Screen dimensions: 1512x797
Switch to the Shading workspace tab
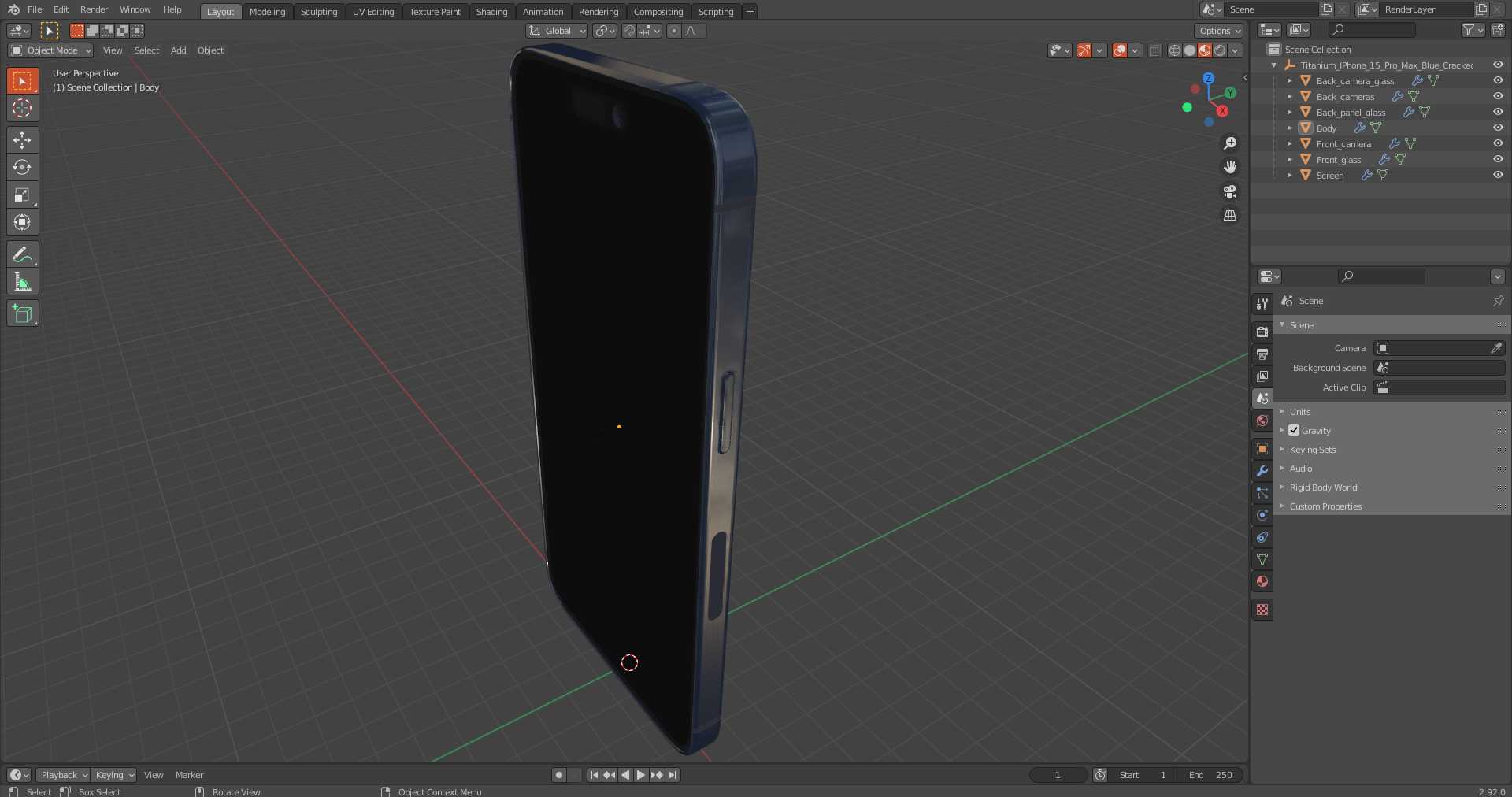(x=491, y=12)
